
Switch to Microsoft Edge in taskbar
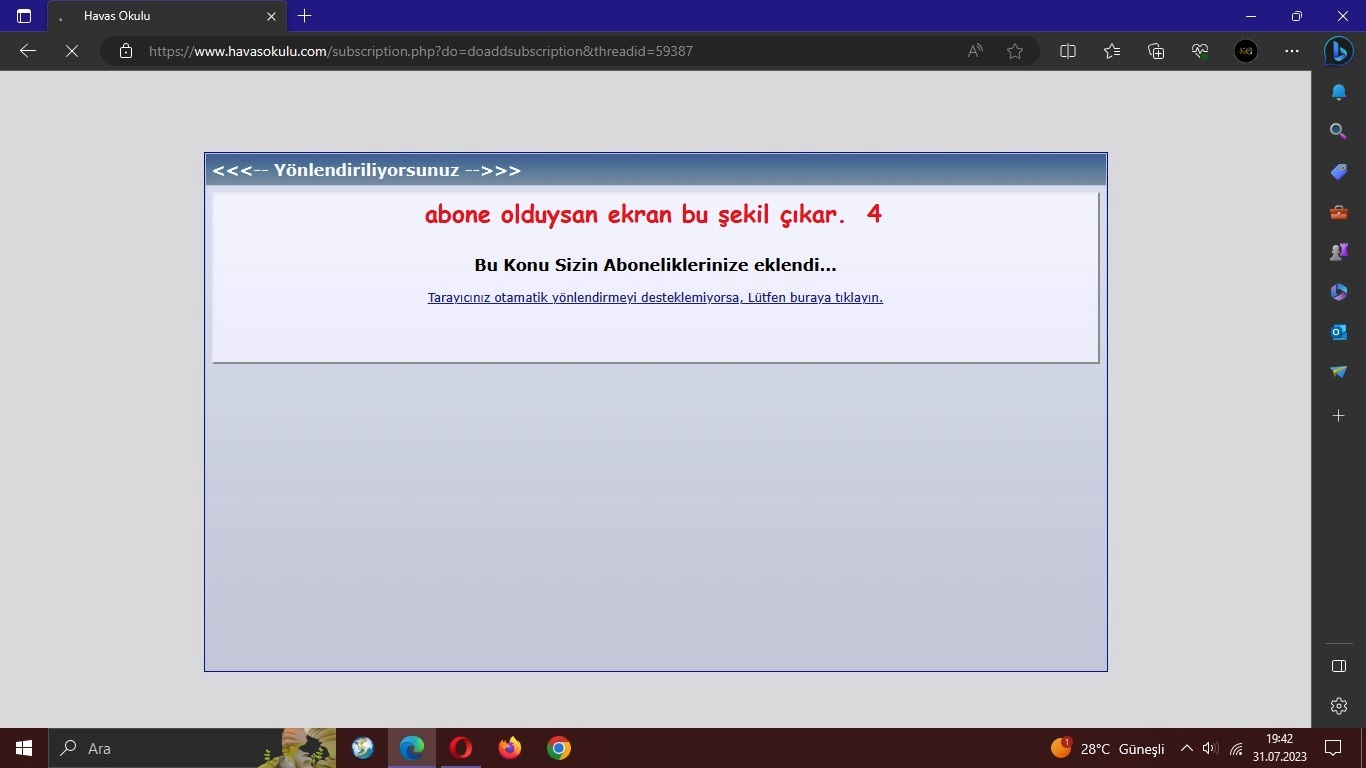[x=412, y=748]
